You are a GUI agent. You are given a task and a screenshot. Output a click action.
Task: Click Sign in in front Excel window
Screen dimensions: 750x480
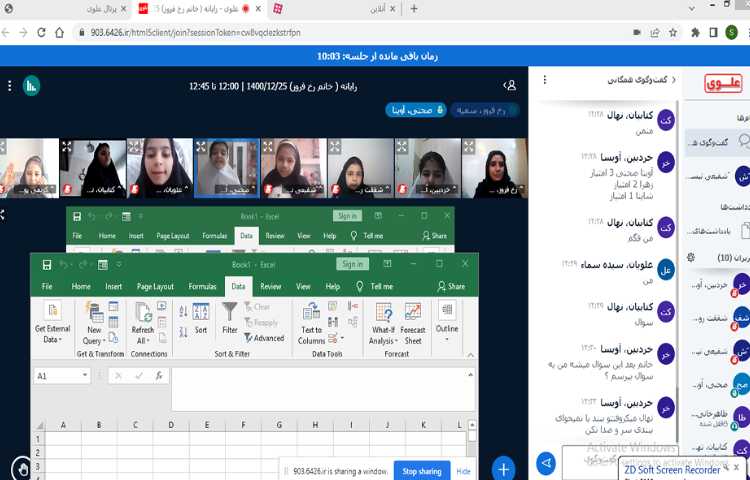pos(353,264)
